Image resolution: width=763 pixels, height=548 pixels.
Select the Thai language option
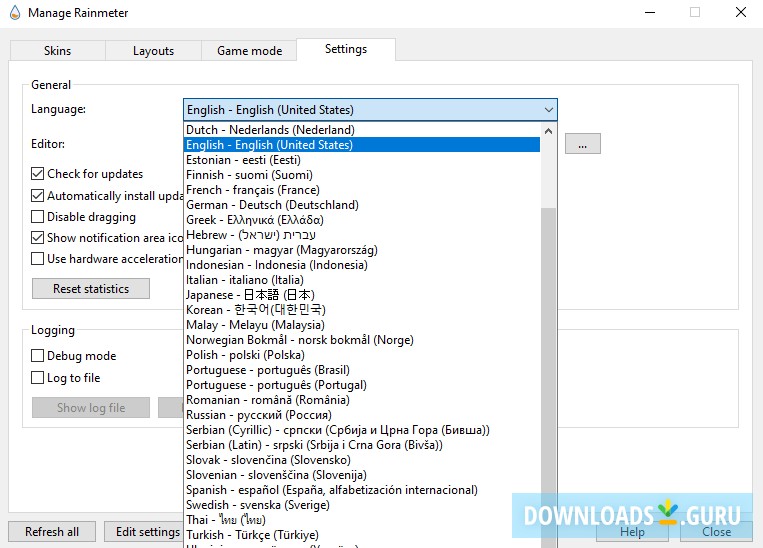363,520
